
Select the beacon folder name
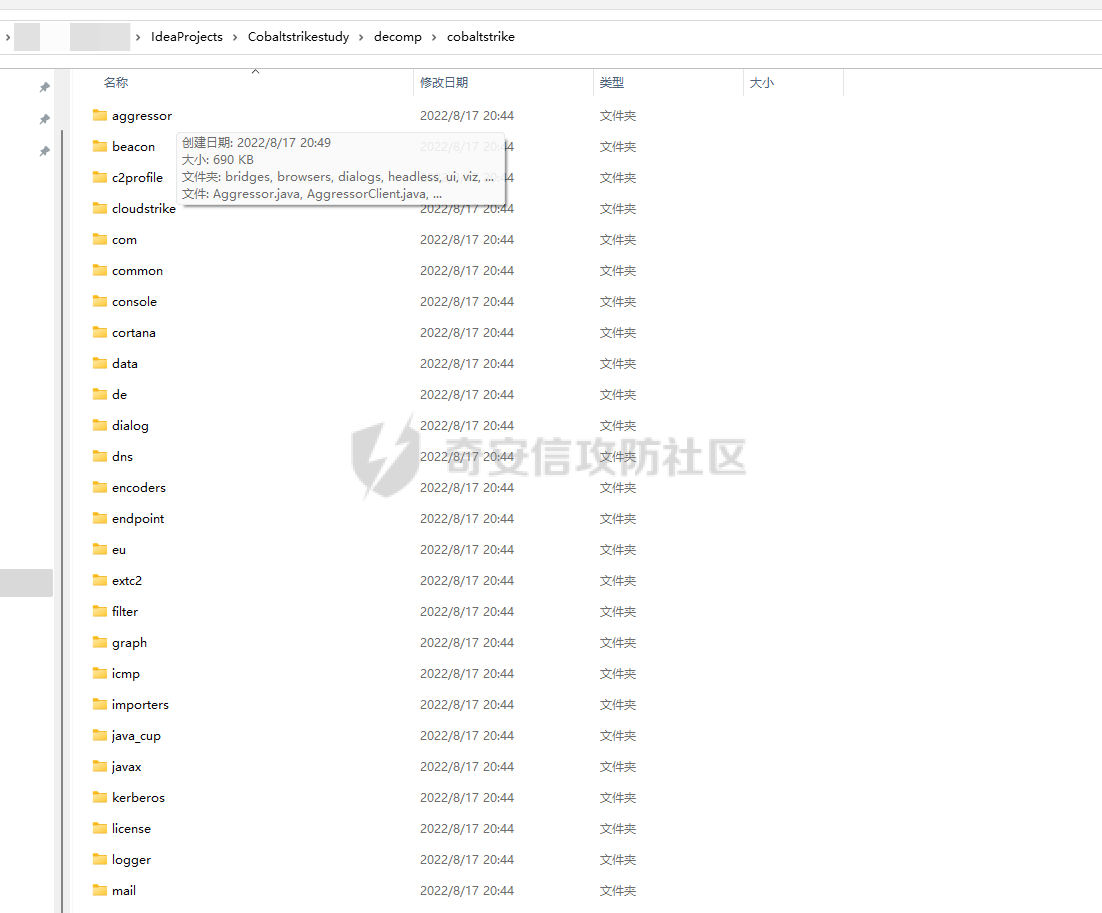134,147
